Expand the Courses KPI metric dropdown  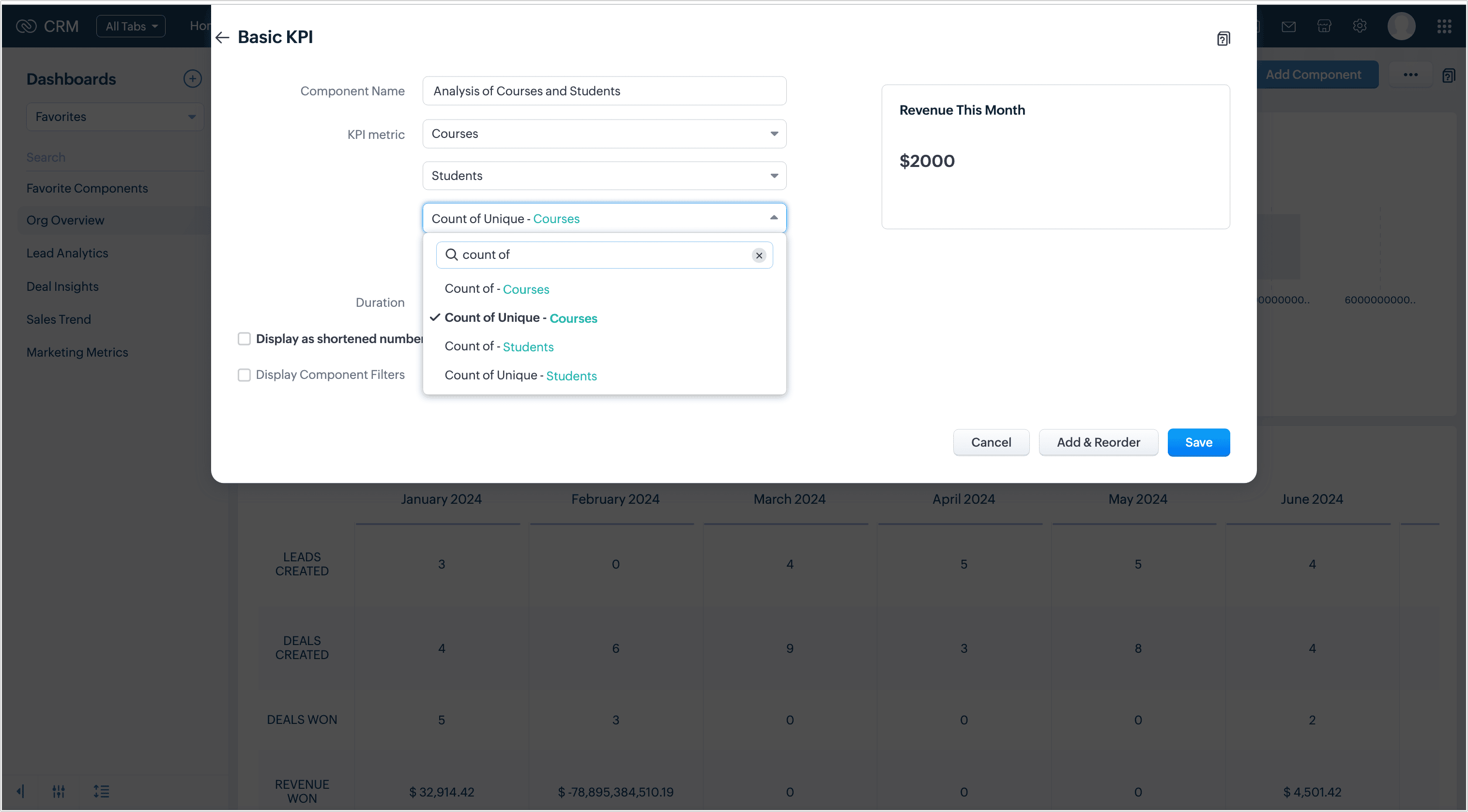(604, 134)
